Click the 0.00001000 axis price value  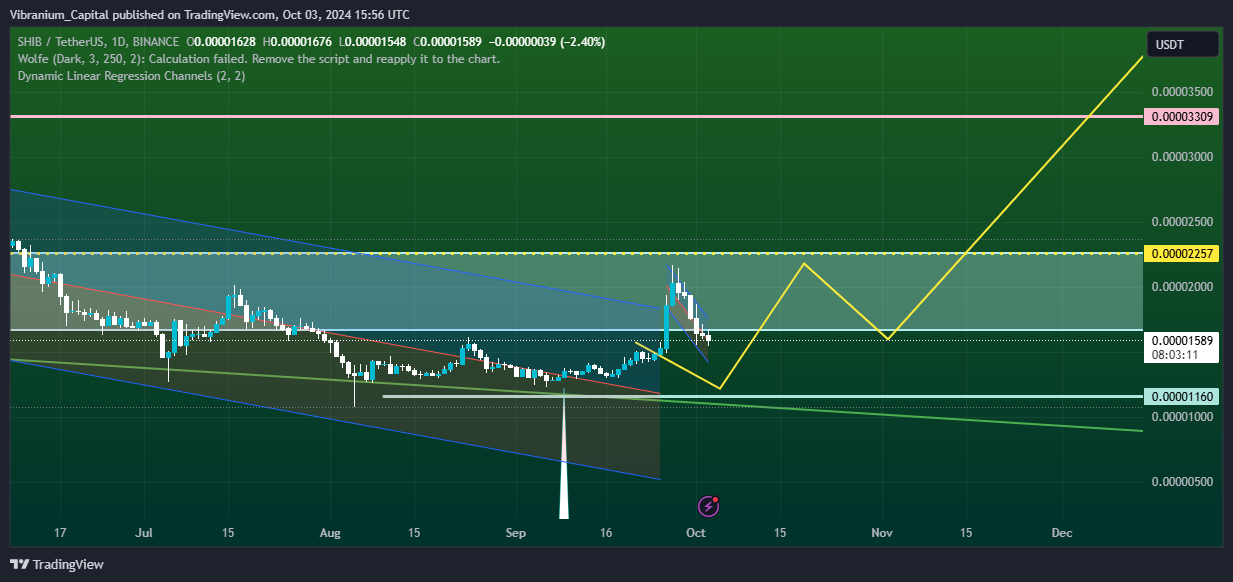point(1182,416)
